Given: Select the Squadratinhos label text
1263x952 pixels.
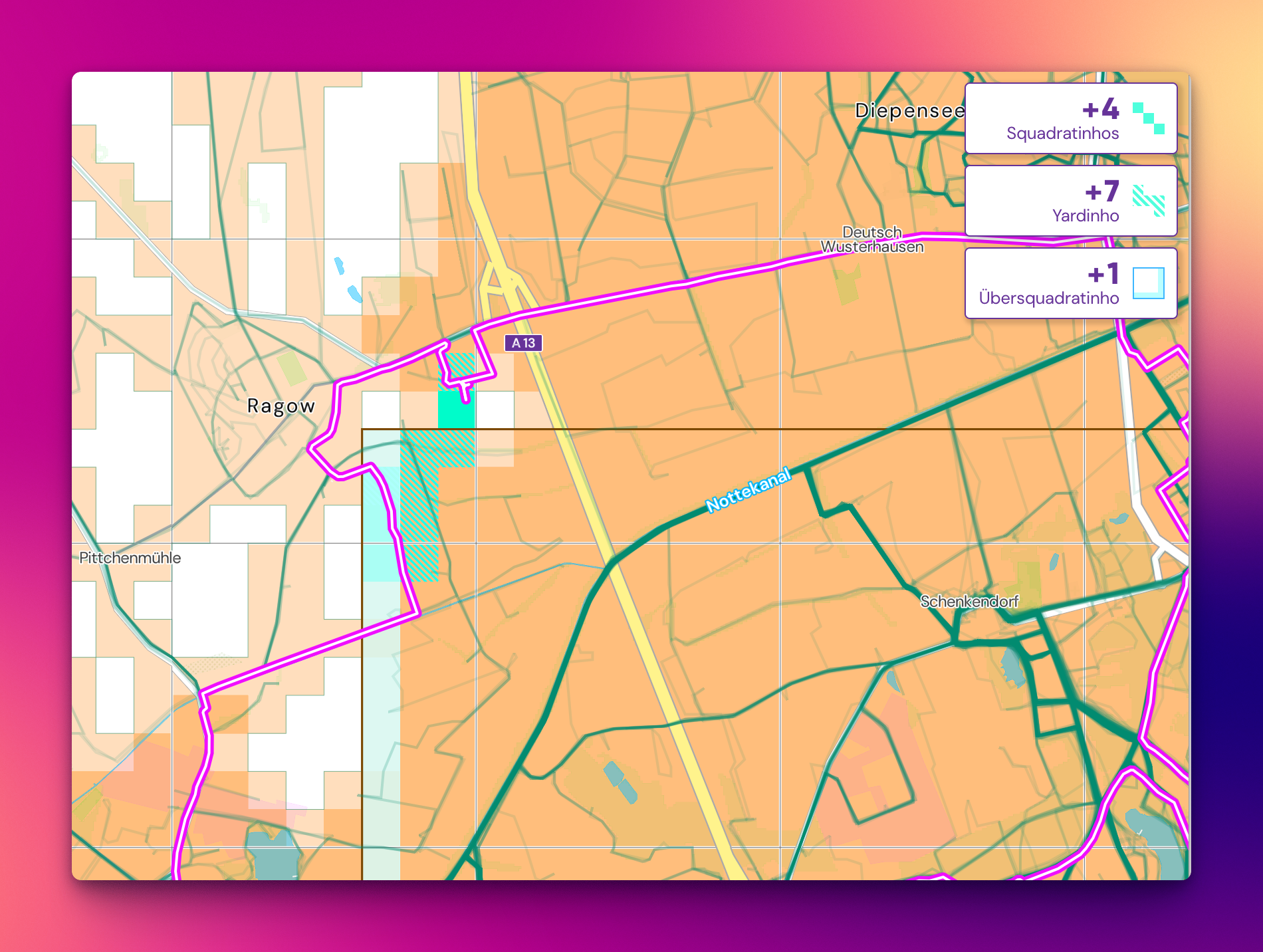Looking at the screenshot, I should pyautogui.click(x=1062, y=134).
